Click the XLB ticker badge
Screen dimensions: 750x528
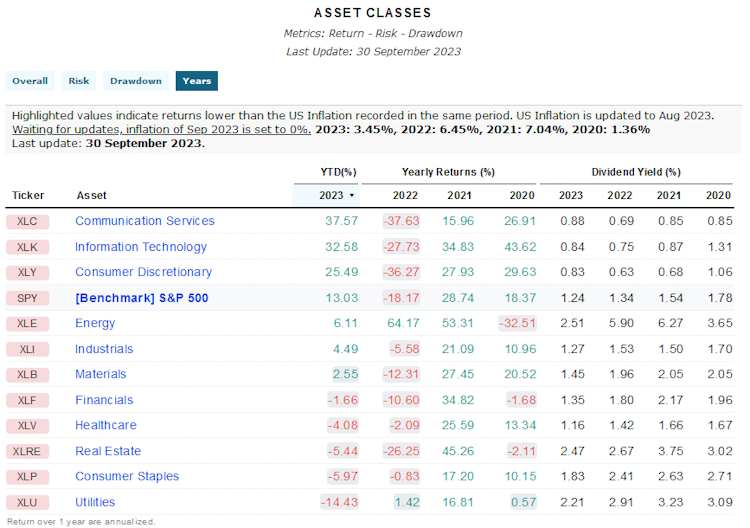(27, 375)
